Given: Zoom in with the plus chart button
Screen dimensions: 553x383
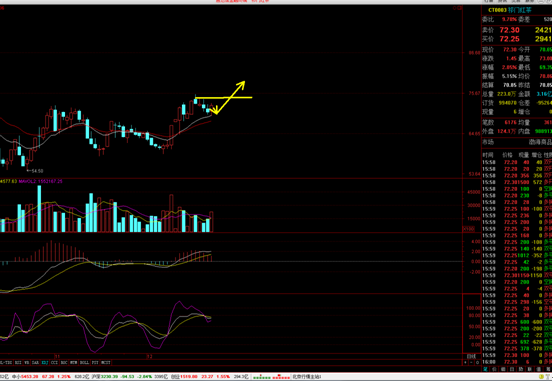Looking at the screenshot, I should (x=466, y=362).
